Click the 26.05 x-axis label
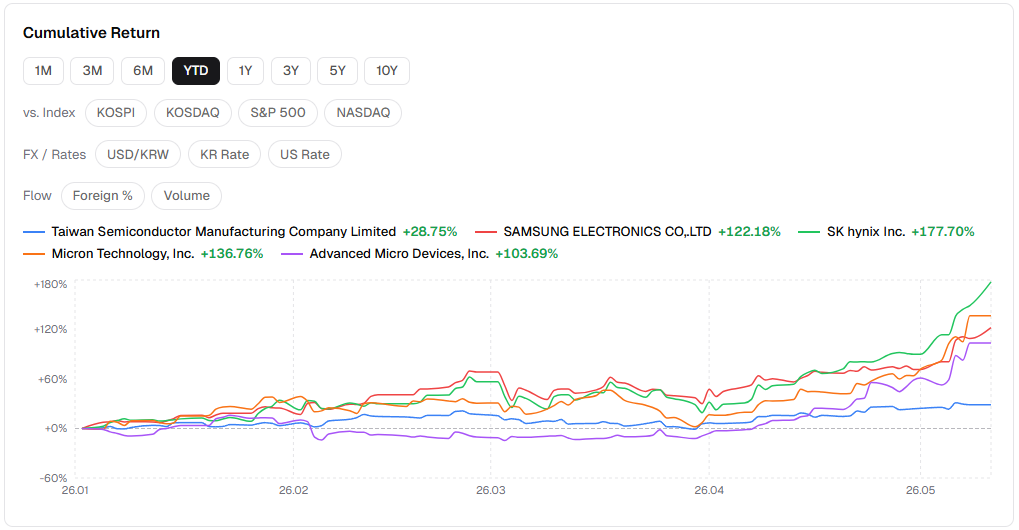1019x530 pixels. point(920,490)
